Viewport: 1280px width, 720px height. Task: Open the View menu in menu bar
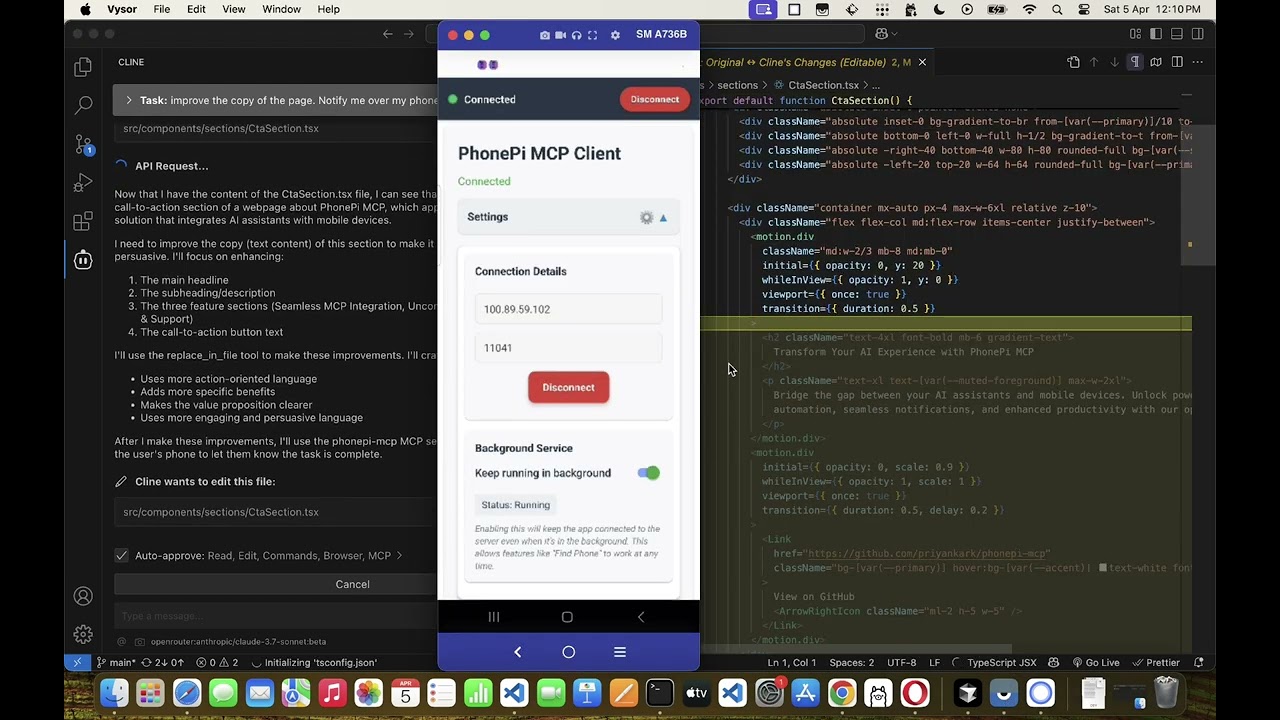[x=234, y=9]
